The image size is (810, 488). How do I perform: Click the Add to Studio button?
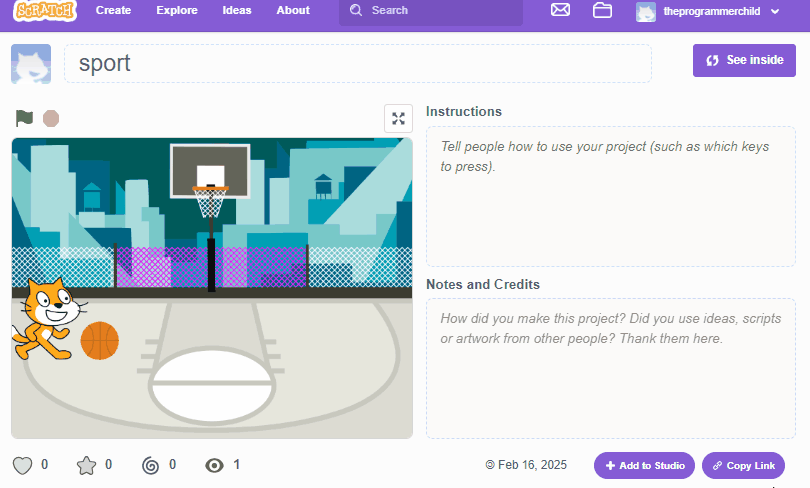[644, 465]
